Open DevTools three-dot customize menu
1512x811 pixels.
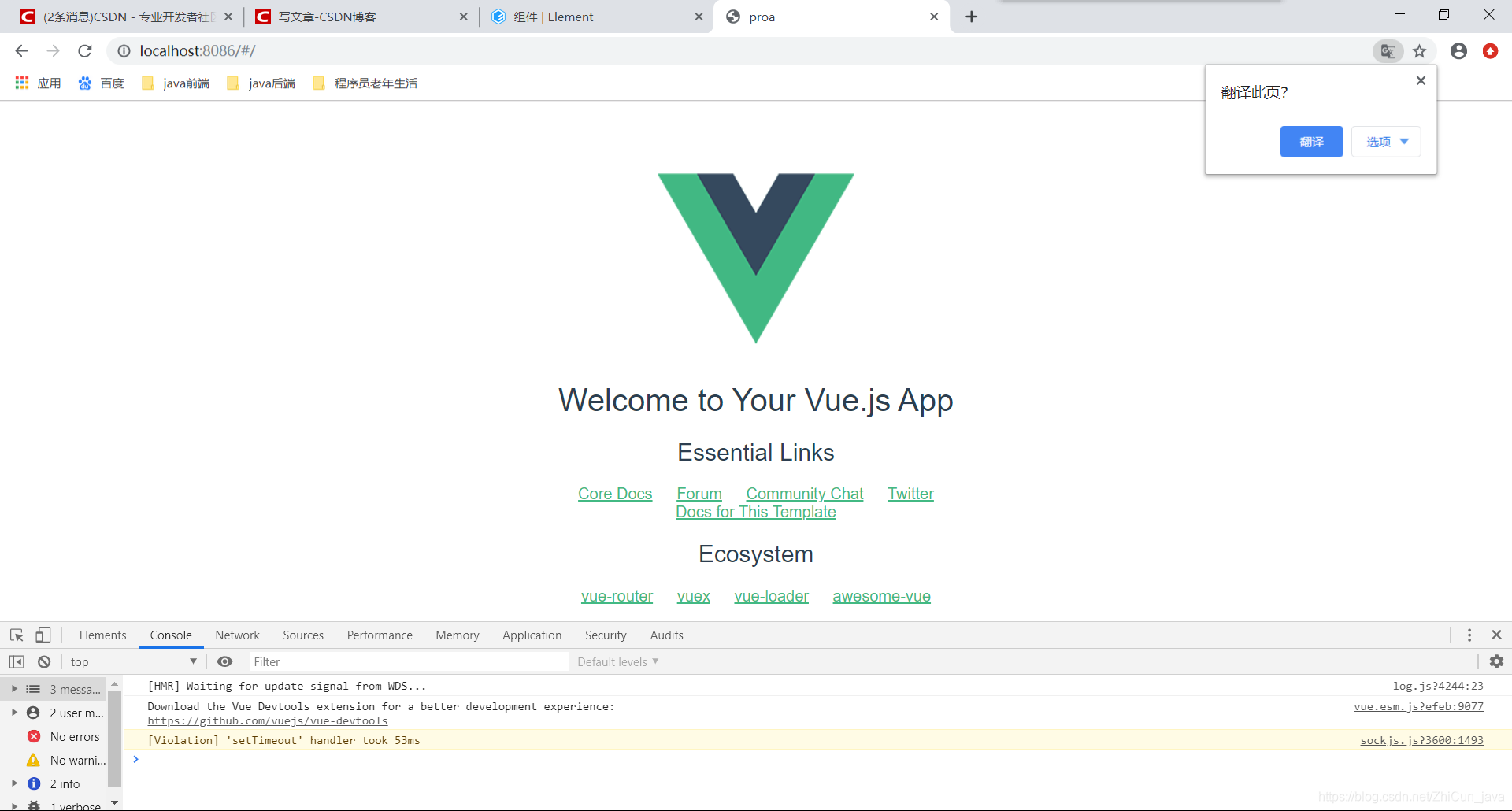click(1469, 635)
